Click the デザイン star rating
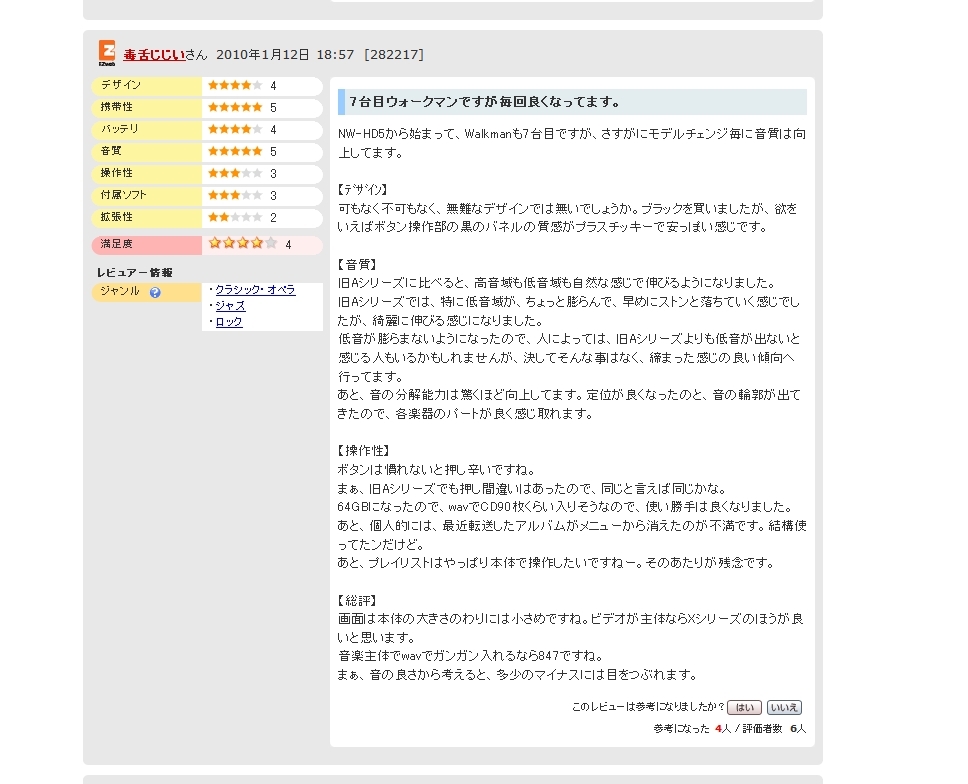This screenshot has width=968, height=784. 235,85
